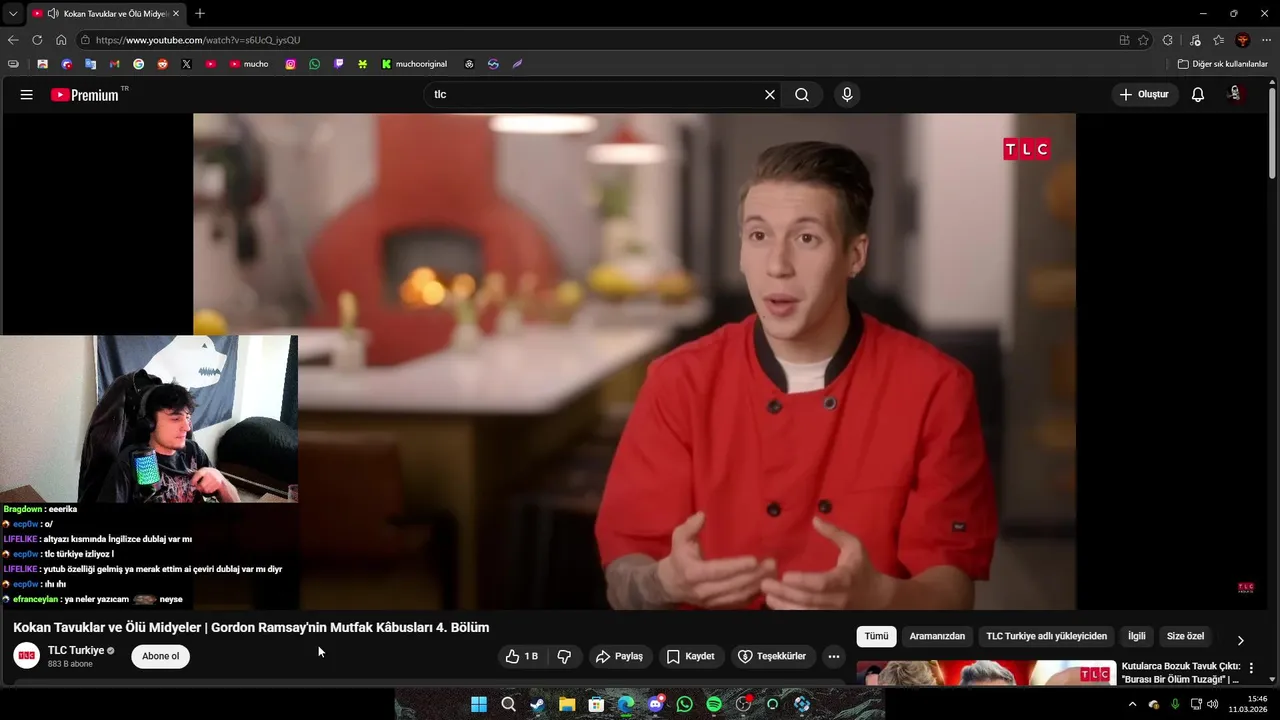Screen dimensions: 1280x720
Task: Open the Oluştur create button
Action: click(1144, 95)
